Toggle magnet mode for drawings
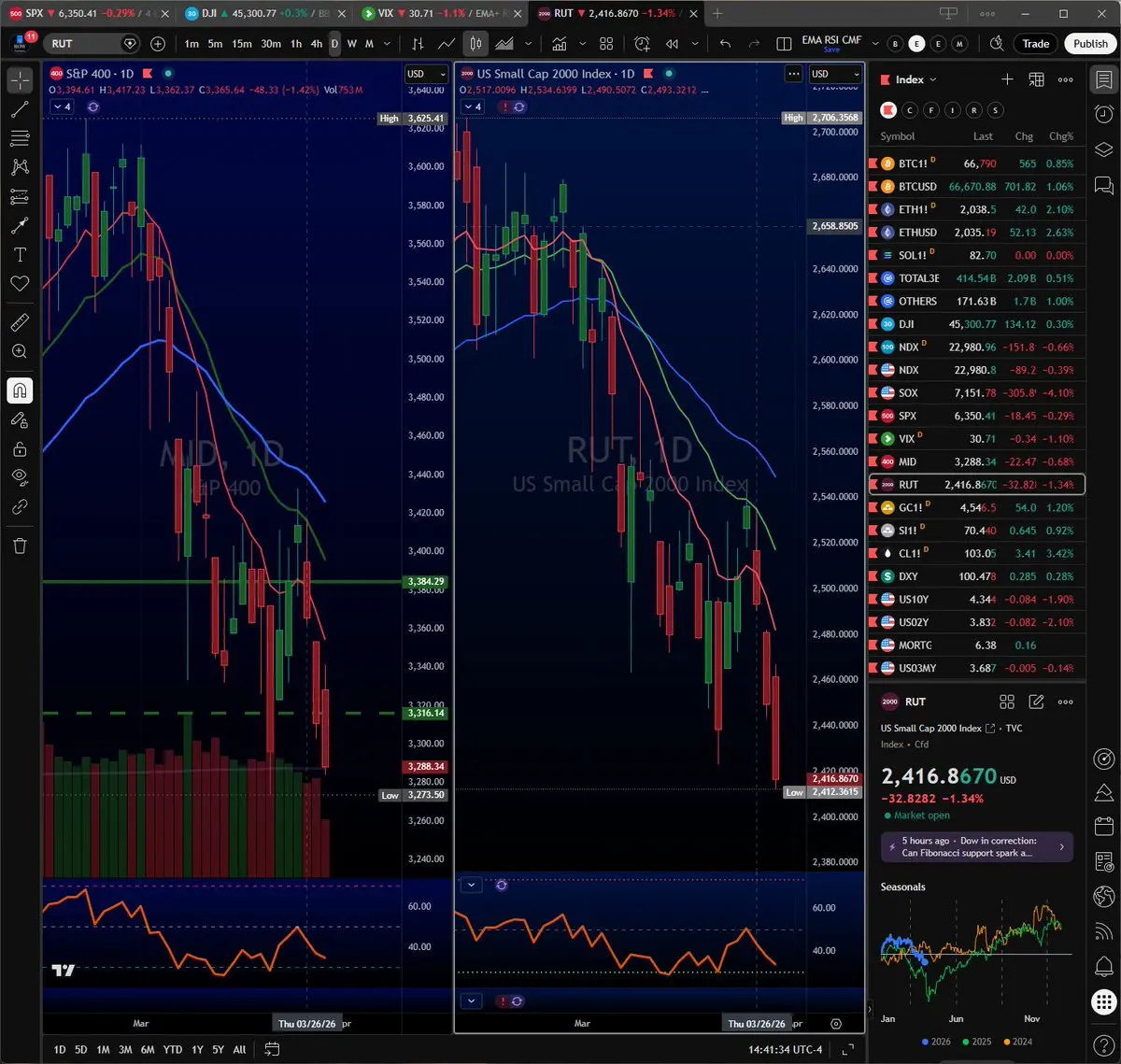 (20, 390)
